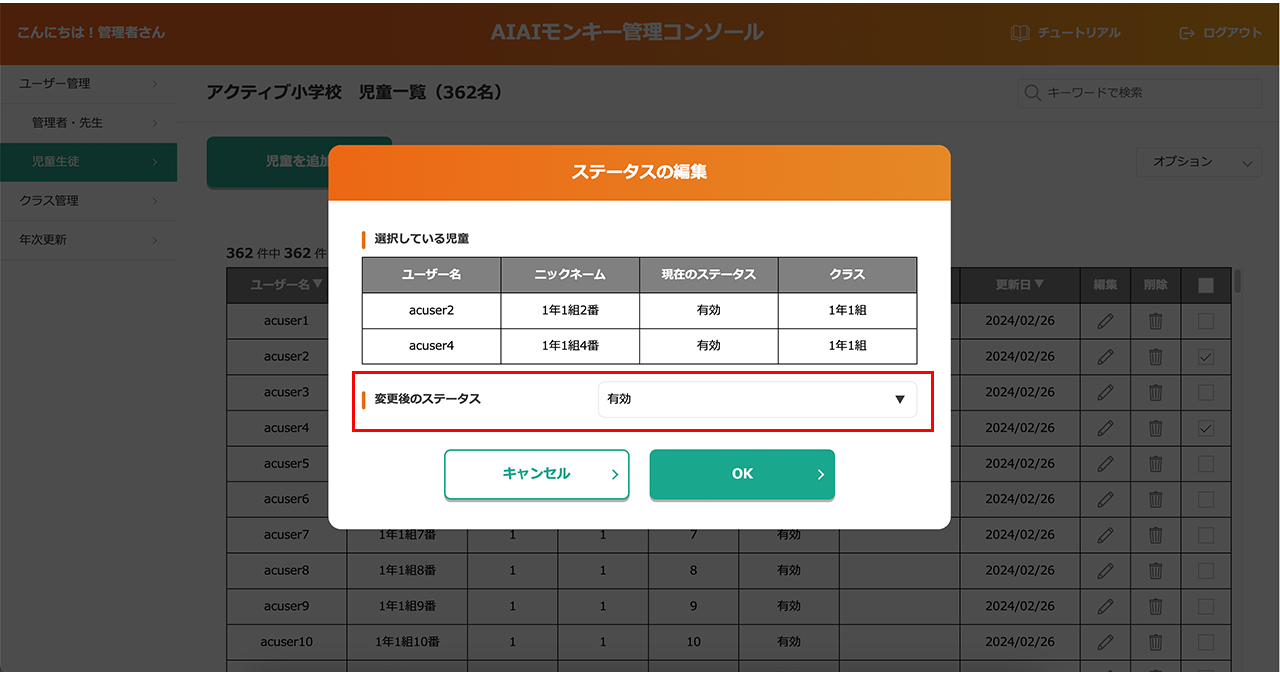Click the tutorial book icon
1280x675 pixels.
[x=1020, y=33]
